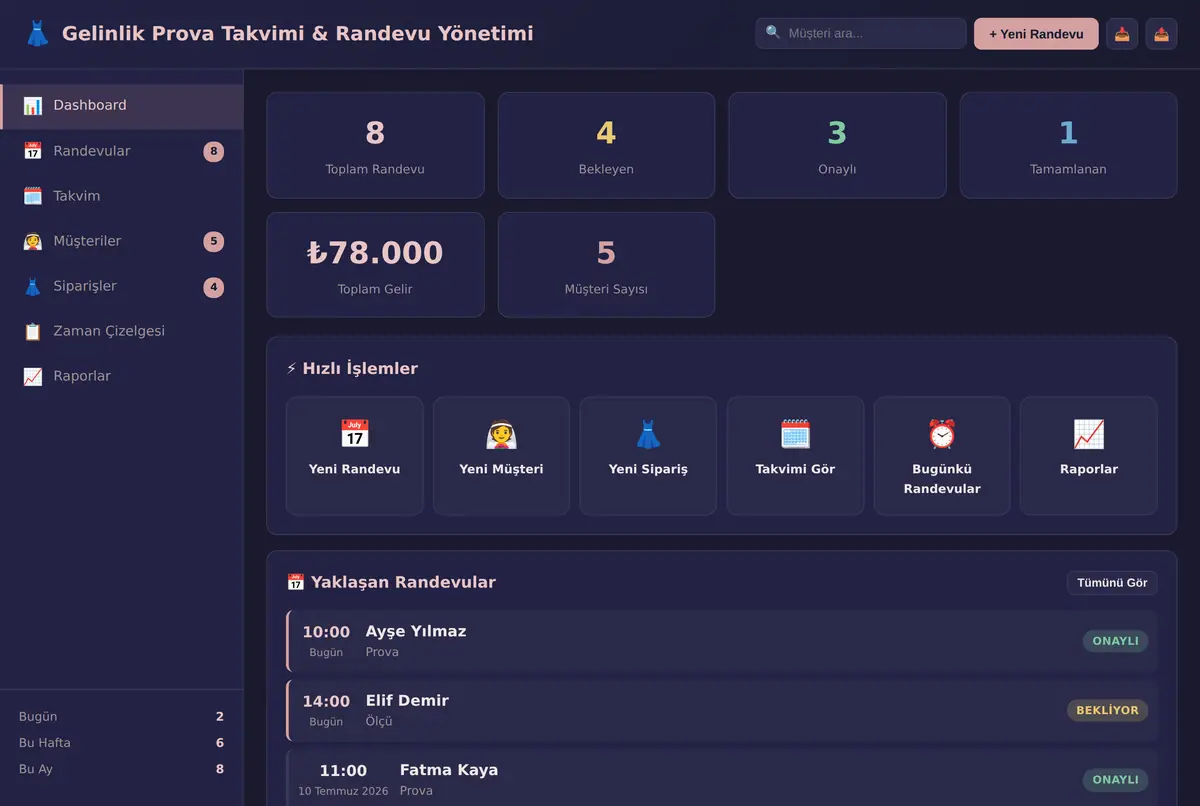This screenshot has height=806, width=1200.
Task: Select Müşteriler in the sidebar
Action: tap(122, 241)
